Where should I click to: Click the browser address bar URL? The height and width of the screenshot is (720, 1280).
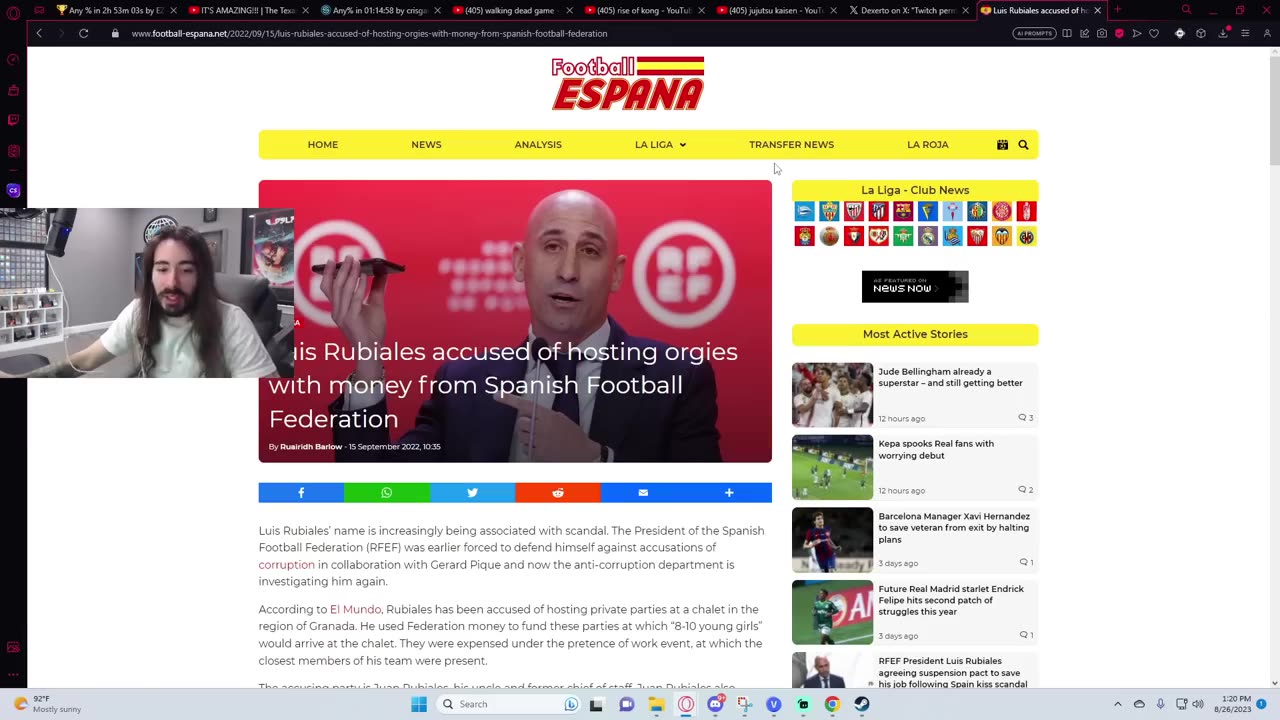pyautogui.click(x=369, y=33)
